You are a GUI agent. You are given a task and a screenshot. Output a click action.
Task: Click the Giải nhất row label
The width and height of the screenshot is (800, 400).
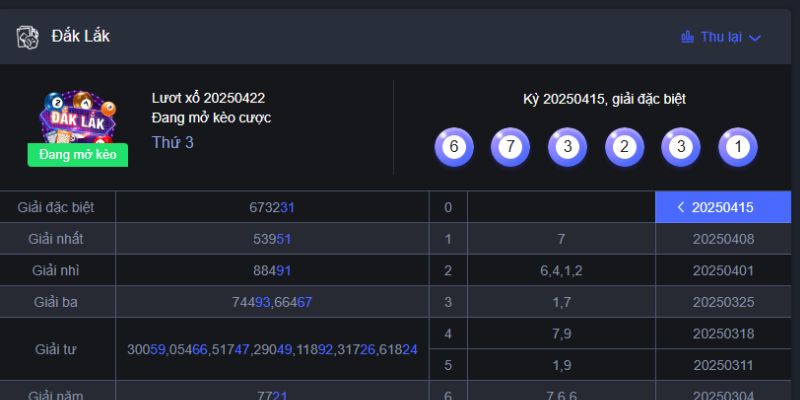(56, 239)
